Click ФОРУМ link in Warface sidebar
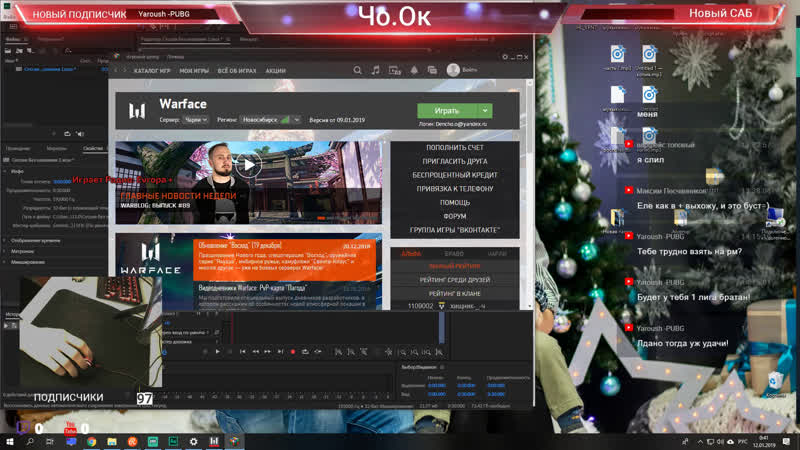This screenshot has width=800, height=450. (x=455, y=216)
